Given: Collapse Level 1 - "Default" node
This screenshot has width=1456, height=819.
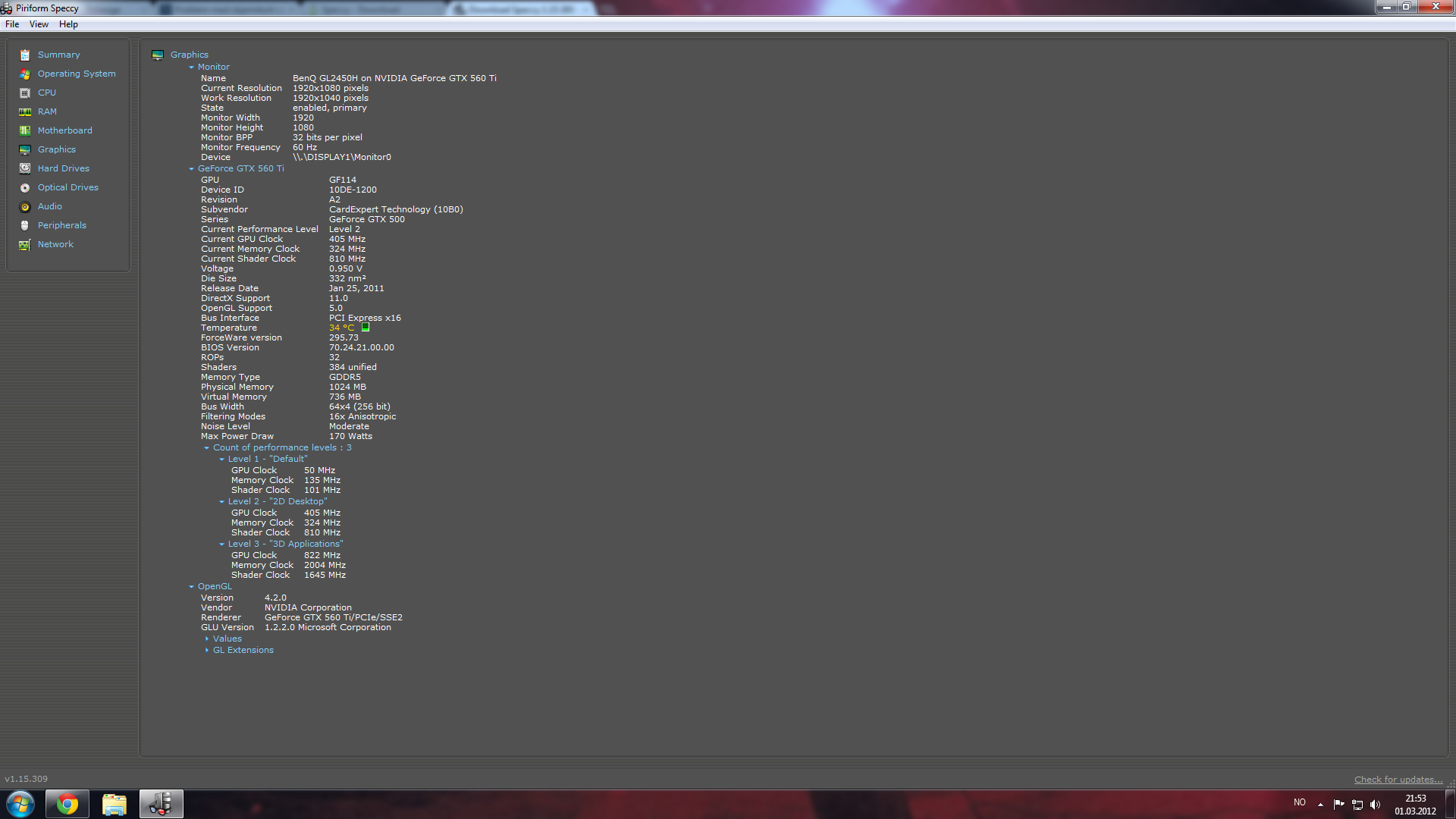Looking at the screenshot, I should point(221,460).
